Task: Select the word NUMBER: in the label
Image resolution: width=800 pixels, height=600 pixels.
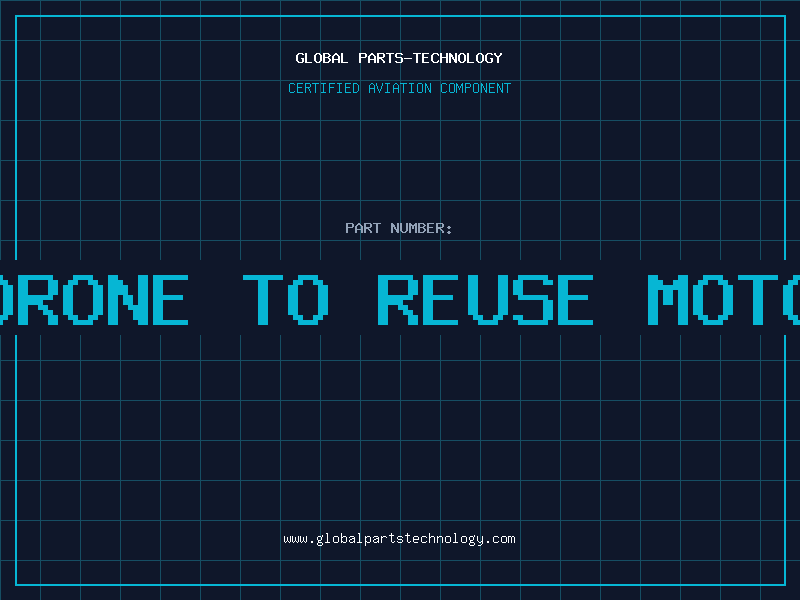Action: pyautogui.click(x=421, y=228)
